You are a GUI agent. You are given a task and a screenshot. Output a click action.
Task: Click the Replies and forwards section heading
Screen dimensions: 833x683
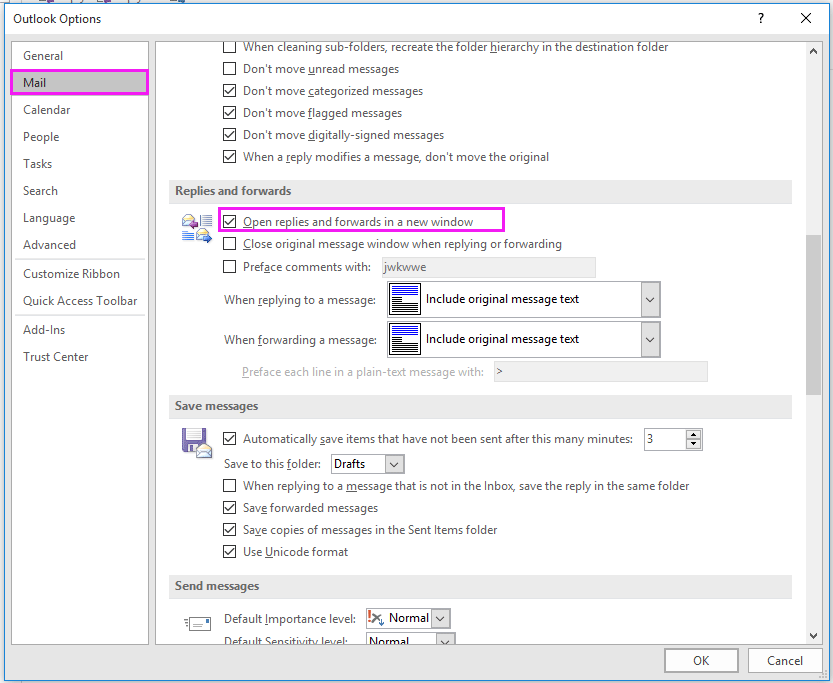tap(233, 191)
